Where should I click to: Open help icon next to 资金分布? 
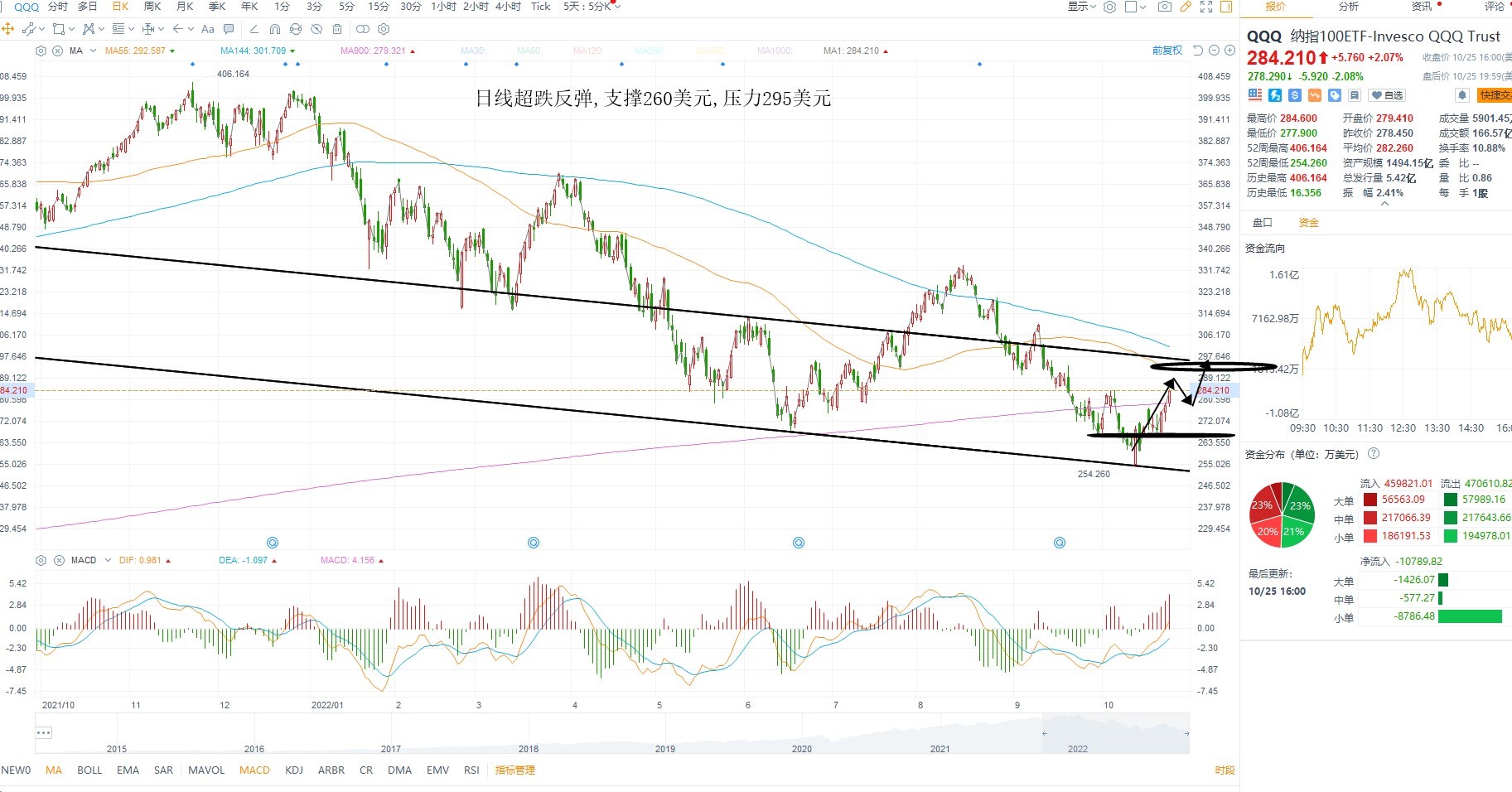(x=1374, y=454)
